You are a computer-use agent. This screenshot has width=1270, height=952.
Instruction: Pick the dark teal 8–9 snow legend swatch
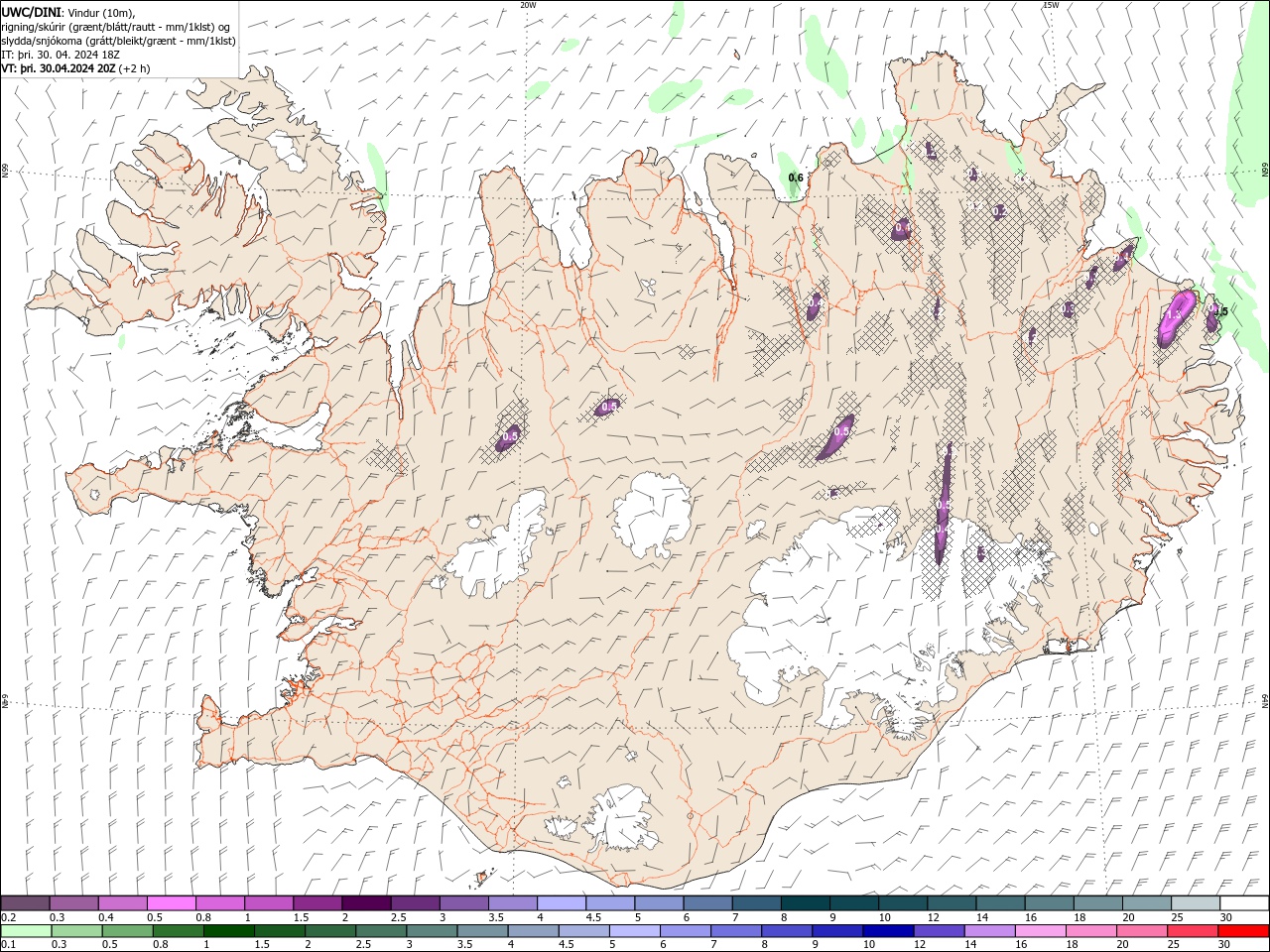806,903
